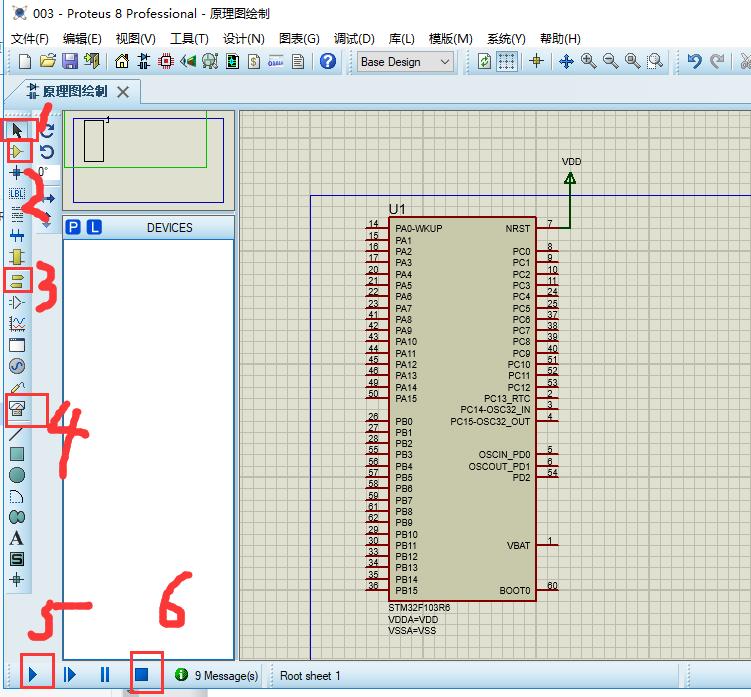
Task: Rotate clockwise using the rotate icon
Action: click(47, 130)
